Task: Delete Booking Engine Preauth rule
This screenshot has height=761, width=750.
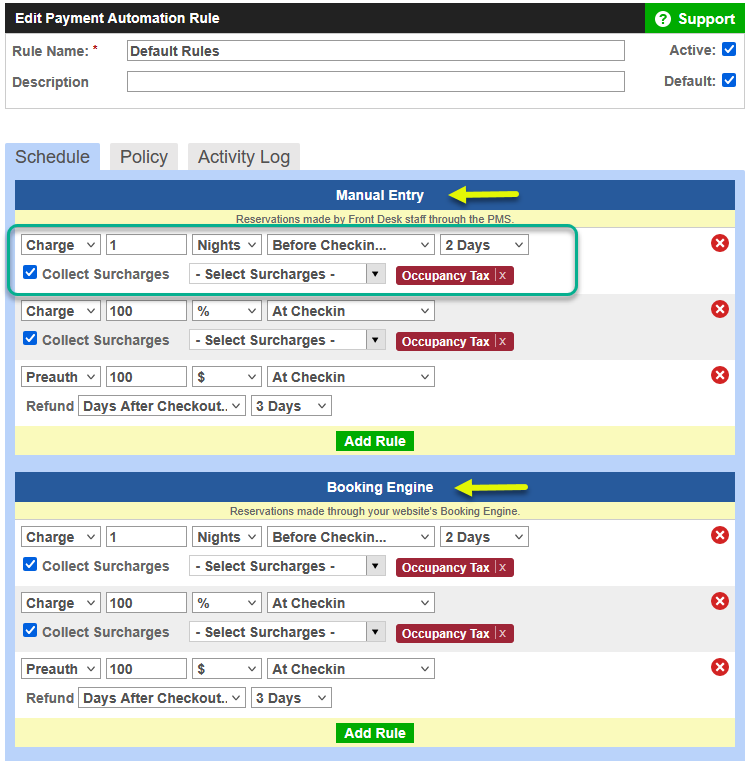Action: (719, 667)
